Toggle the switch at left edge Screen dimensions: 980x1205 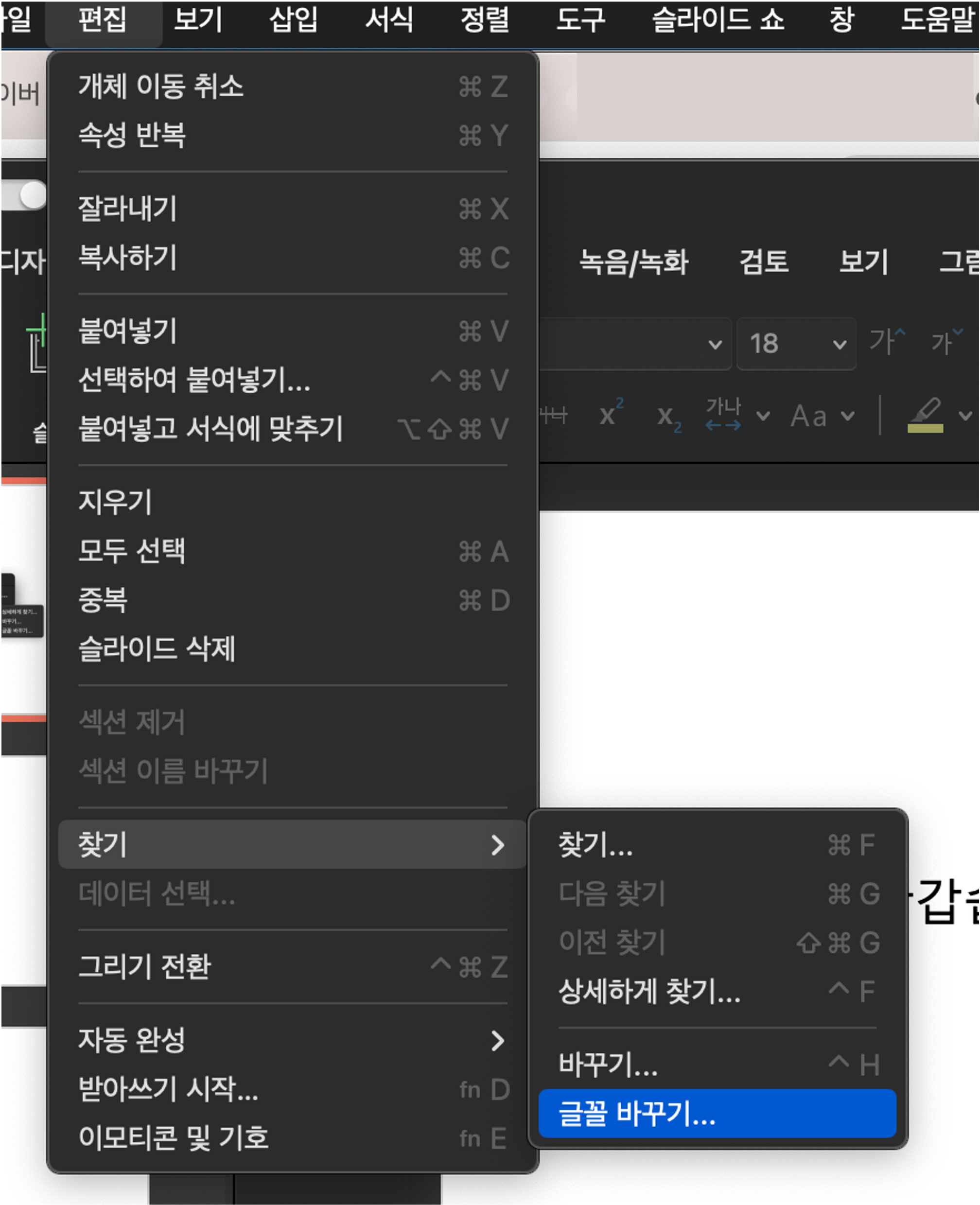[24, 196]
